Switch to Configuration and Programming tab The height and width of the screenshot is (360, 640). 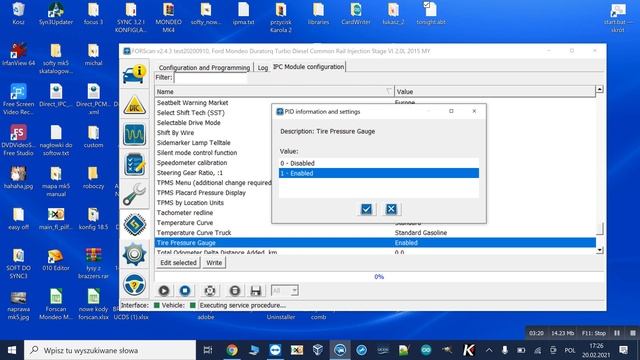pyautogui.click(x=204, y=67)
